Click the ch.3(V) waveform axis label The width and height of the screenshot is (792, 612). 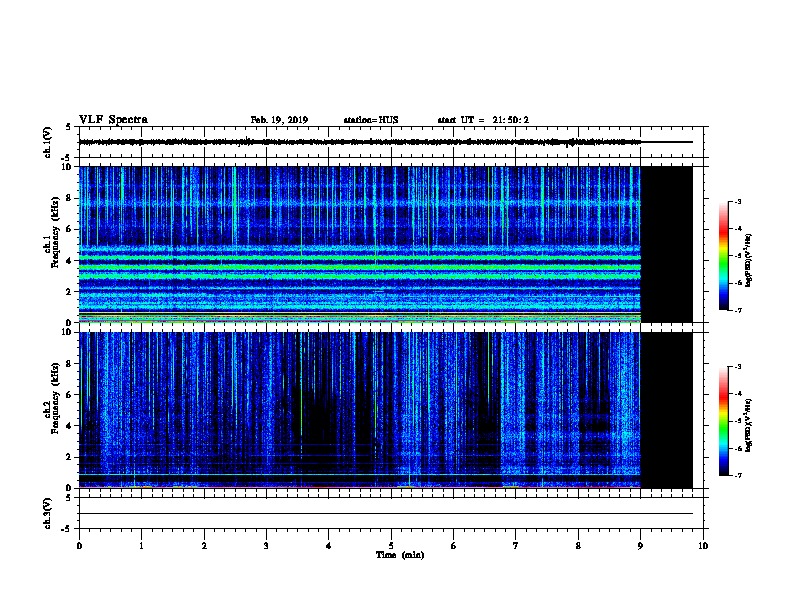(47, 513)
